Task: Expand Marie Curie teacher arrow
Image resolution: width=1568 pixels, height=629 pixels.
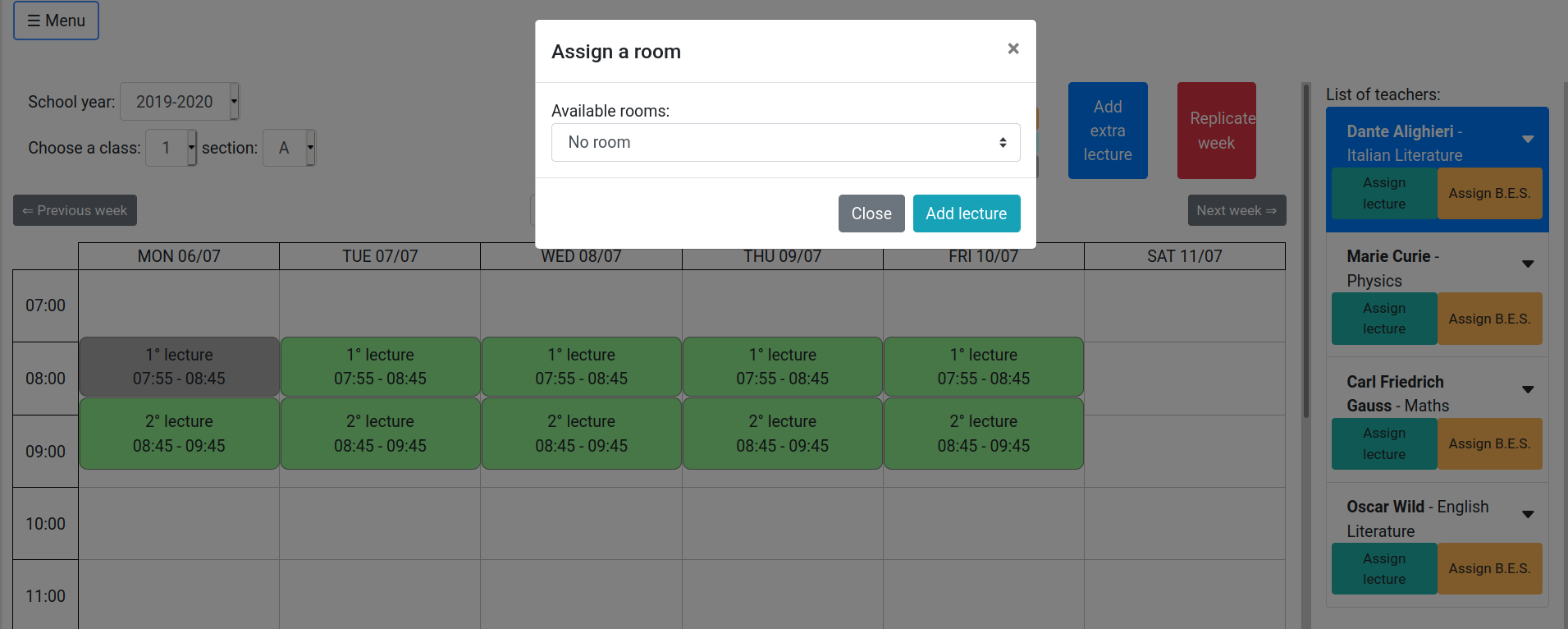Action: tap(1528, 264)
